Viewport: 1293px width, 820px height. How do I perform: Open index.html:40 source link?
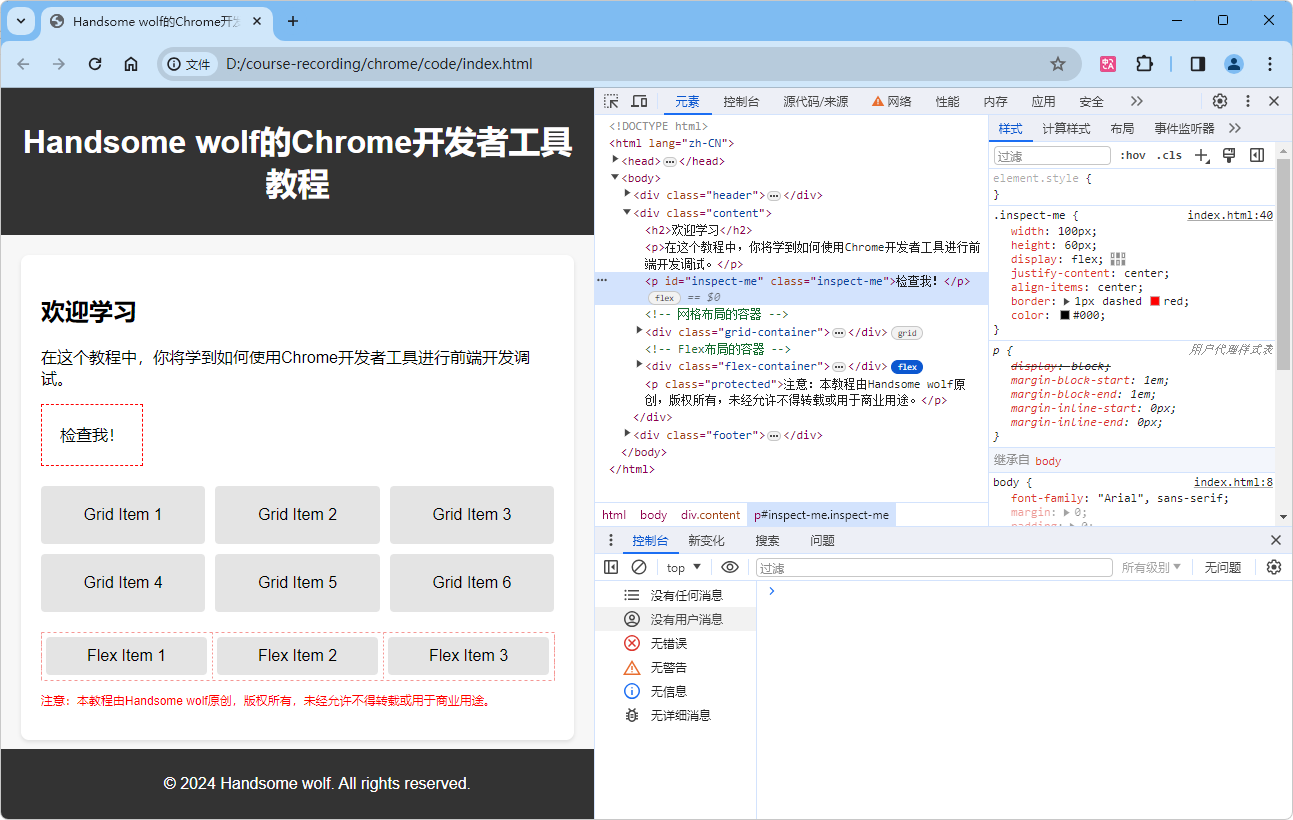click(x=1230, y=215)
